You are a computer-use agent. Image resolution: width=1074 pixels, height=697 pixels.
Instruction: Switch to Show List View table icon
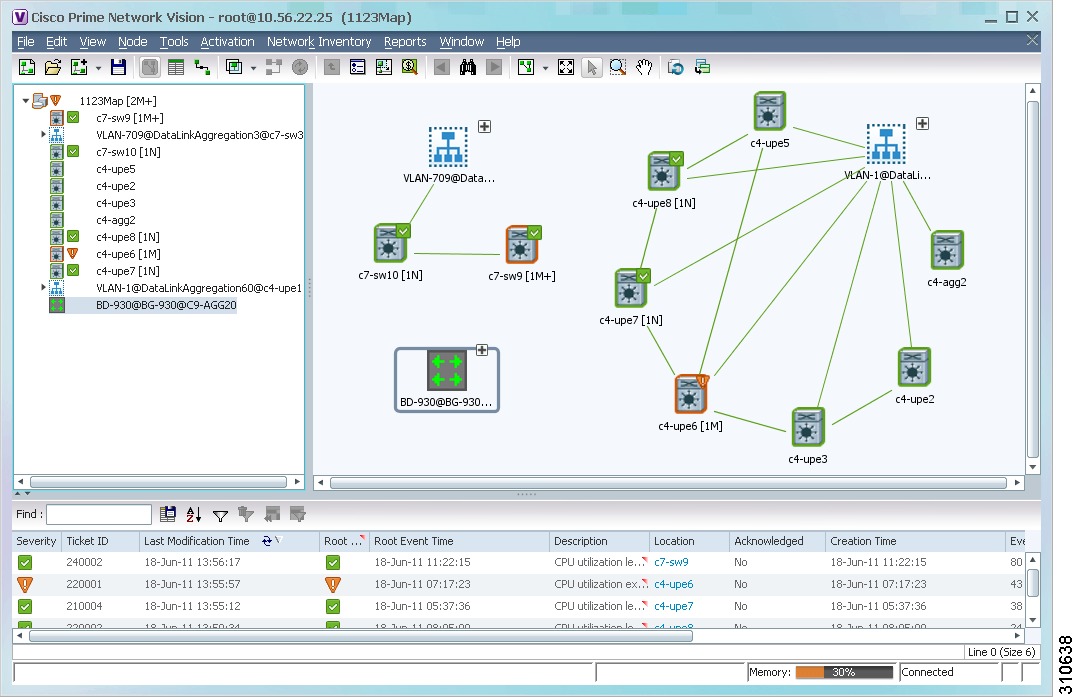click(x=176, y=67)
